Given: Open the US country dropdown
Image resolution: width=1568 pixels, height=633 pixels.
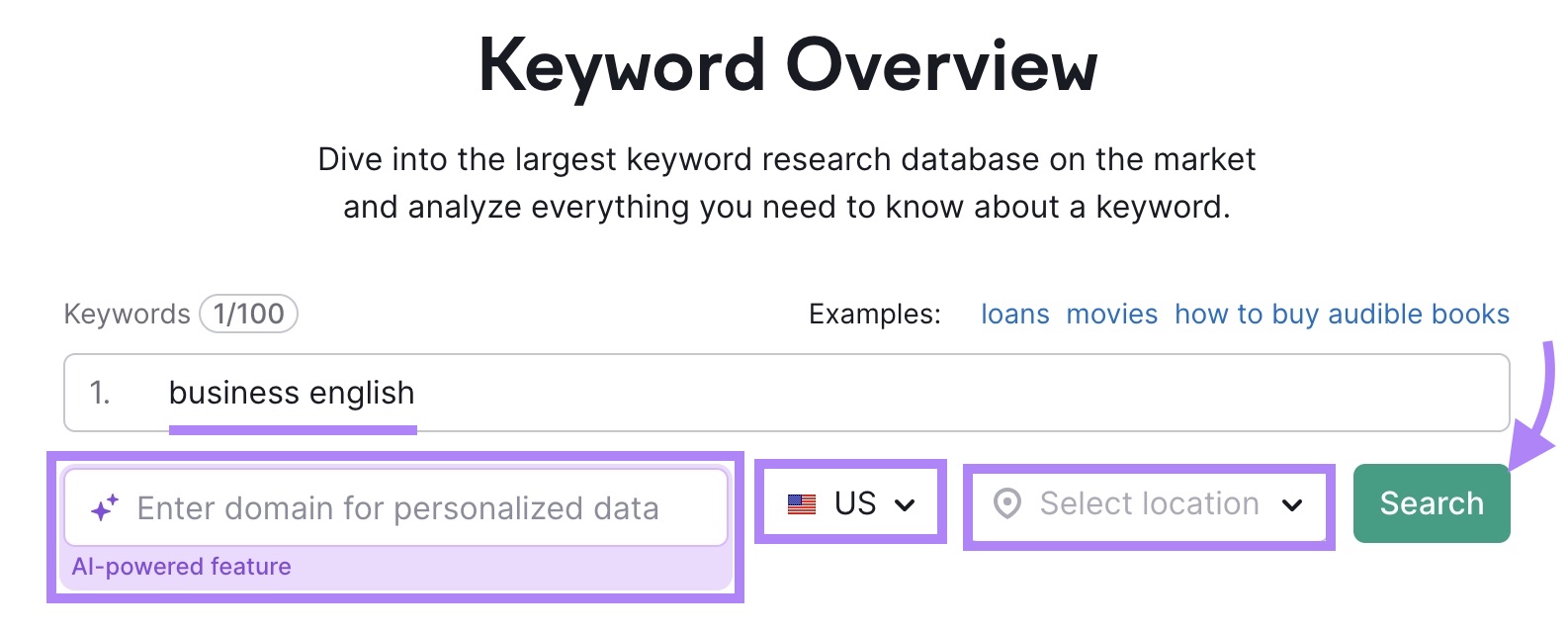Looking at the screenshot, I should (850, 503).
